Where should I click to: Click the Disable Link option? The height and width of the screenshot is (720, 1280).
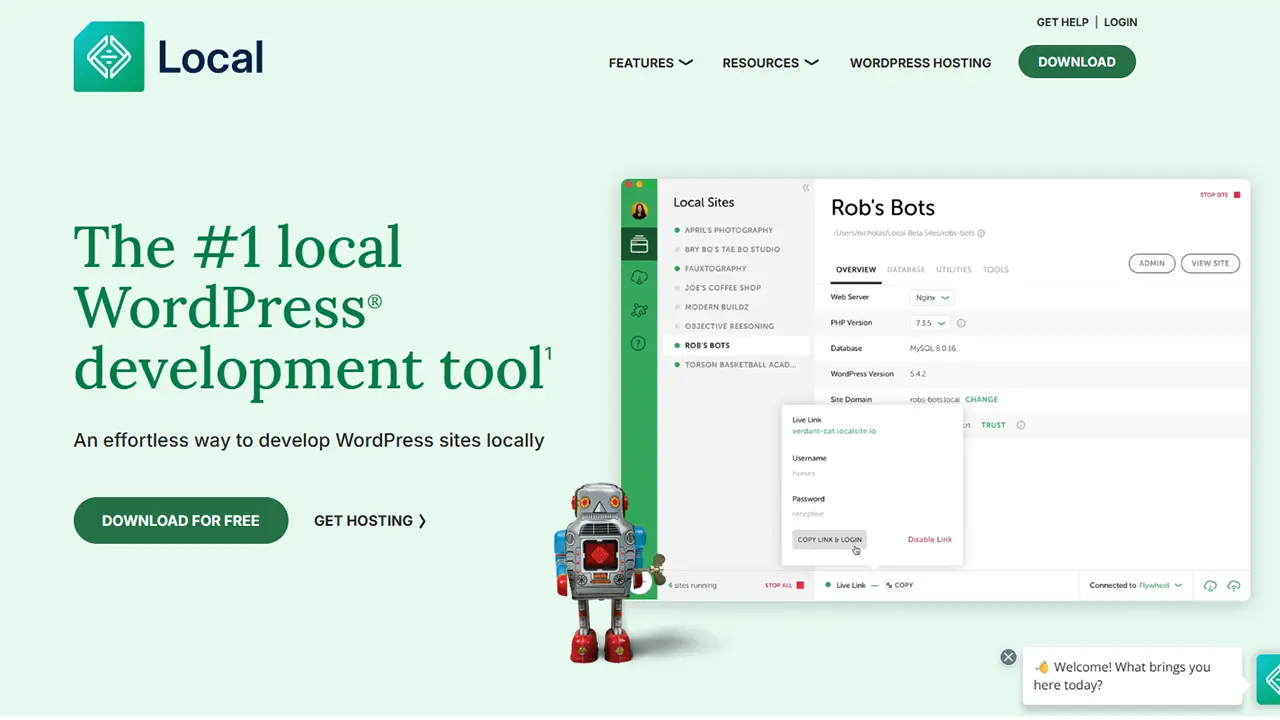pyautogui.click(x=930, y=540)
